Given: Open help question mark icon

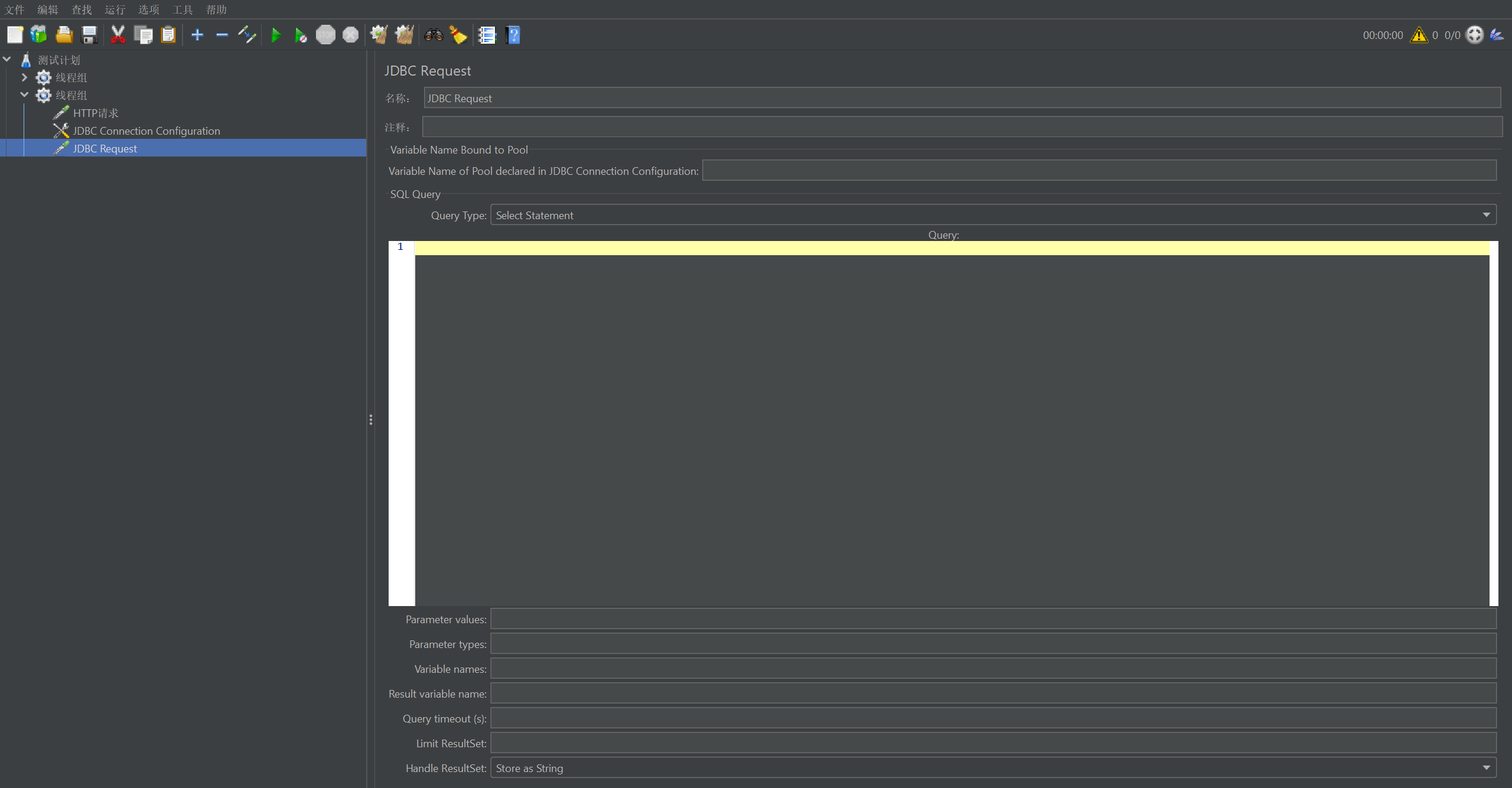Looking at the screenshot, I should 513,35.
